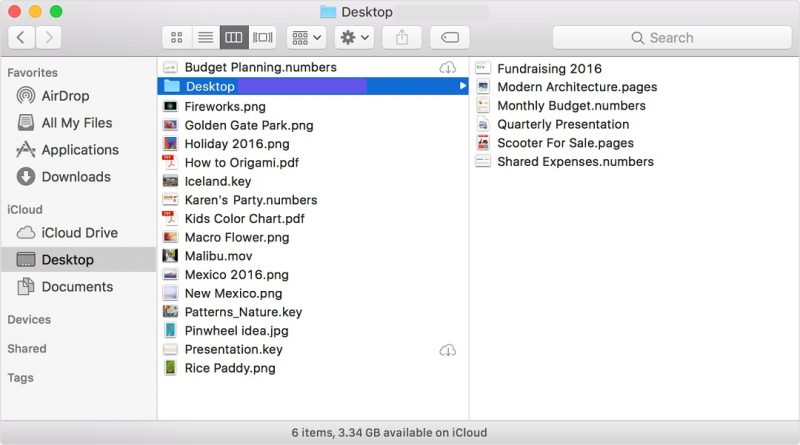Click the Holiday 2016.png thumbnail icon
800x445 pixels.
click(x=170, y=144)
